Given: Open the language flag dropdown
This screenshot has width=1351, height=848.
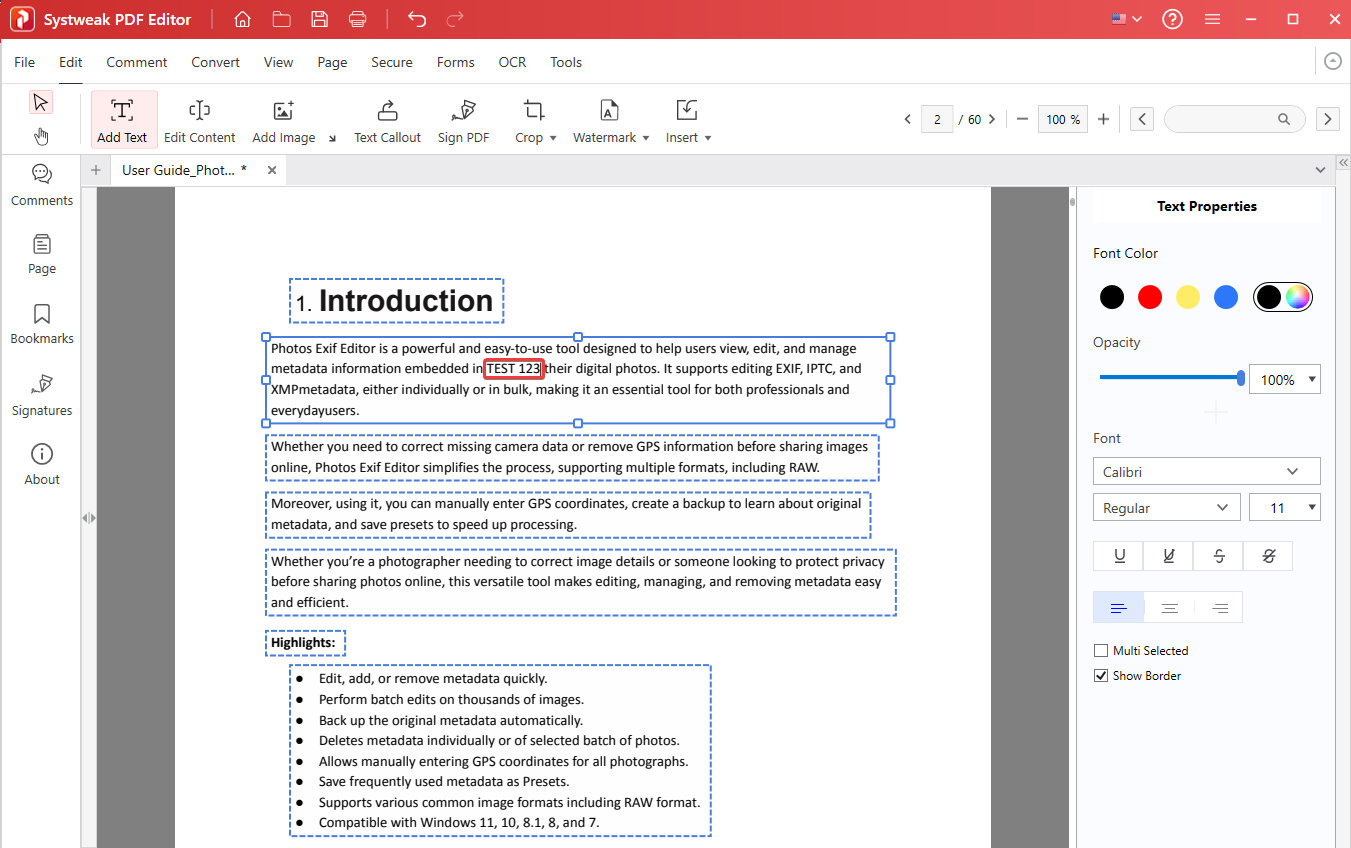Looking at the screenshot, I should (1126, 19).
